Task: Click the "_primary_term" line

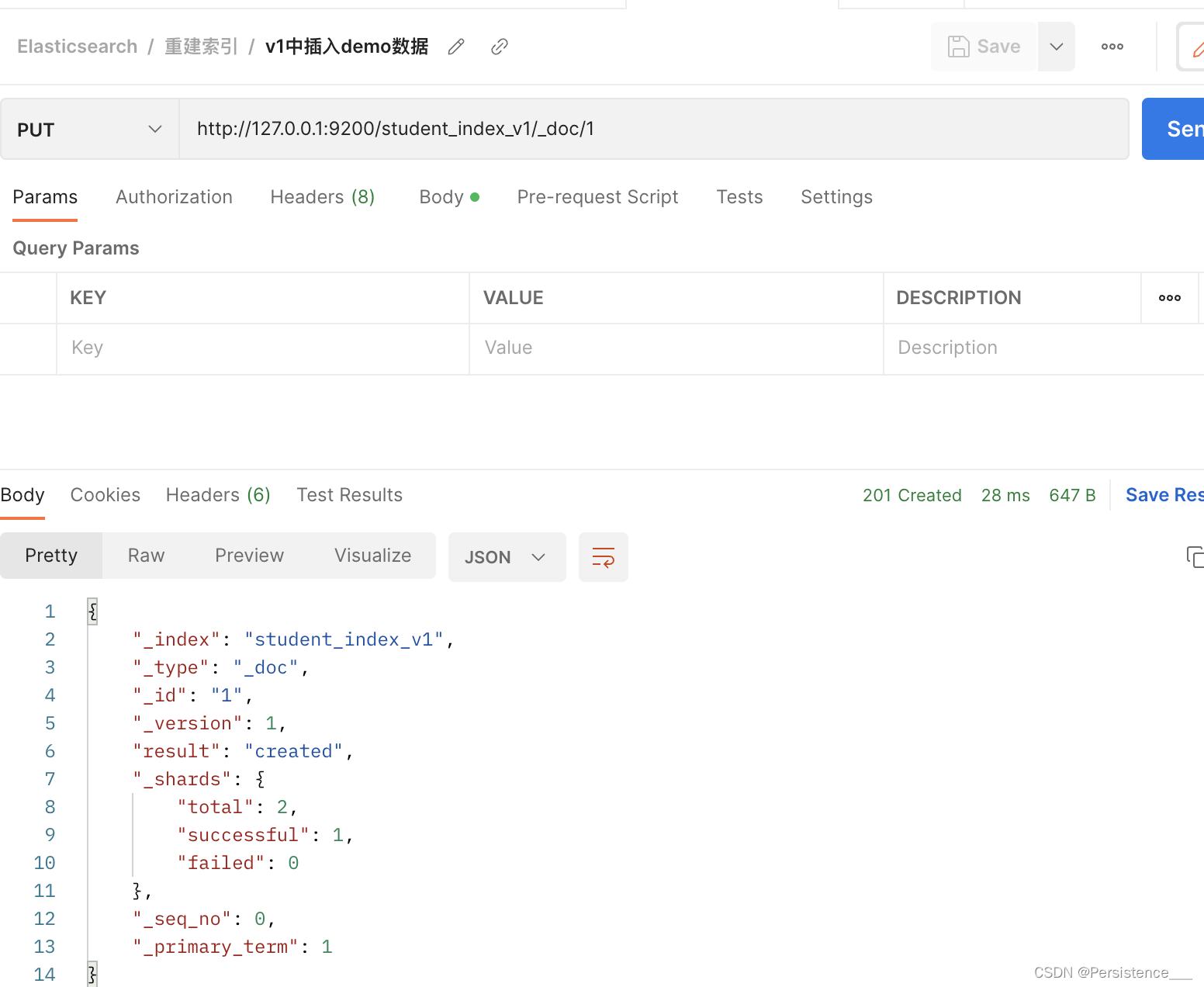Action: (233, 947)
